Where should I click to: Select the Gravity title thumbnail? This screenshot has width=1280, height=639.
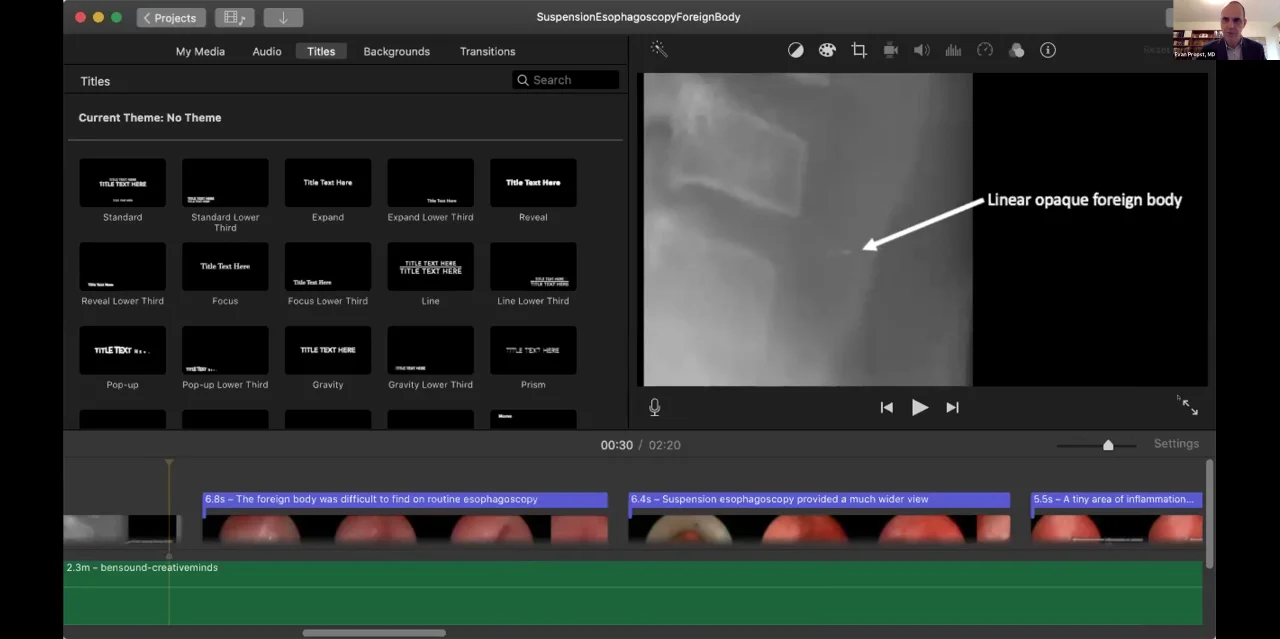pyautogui.click(x=328, y=350)
